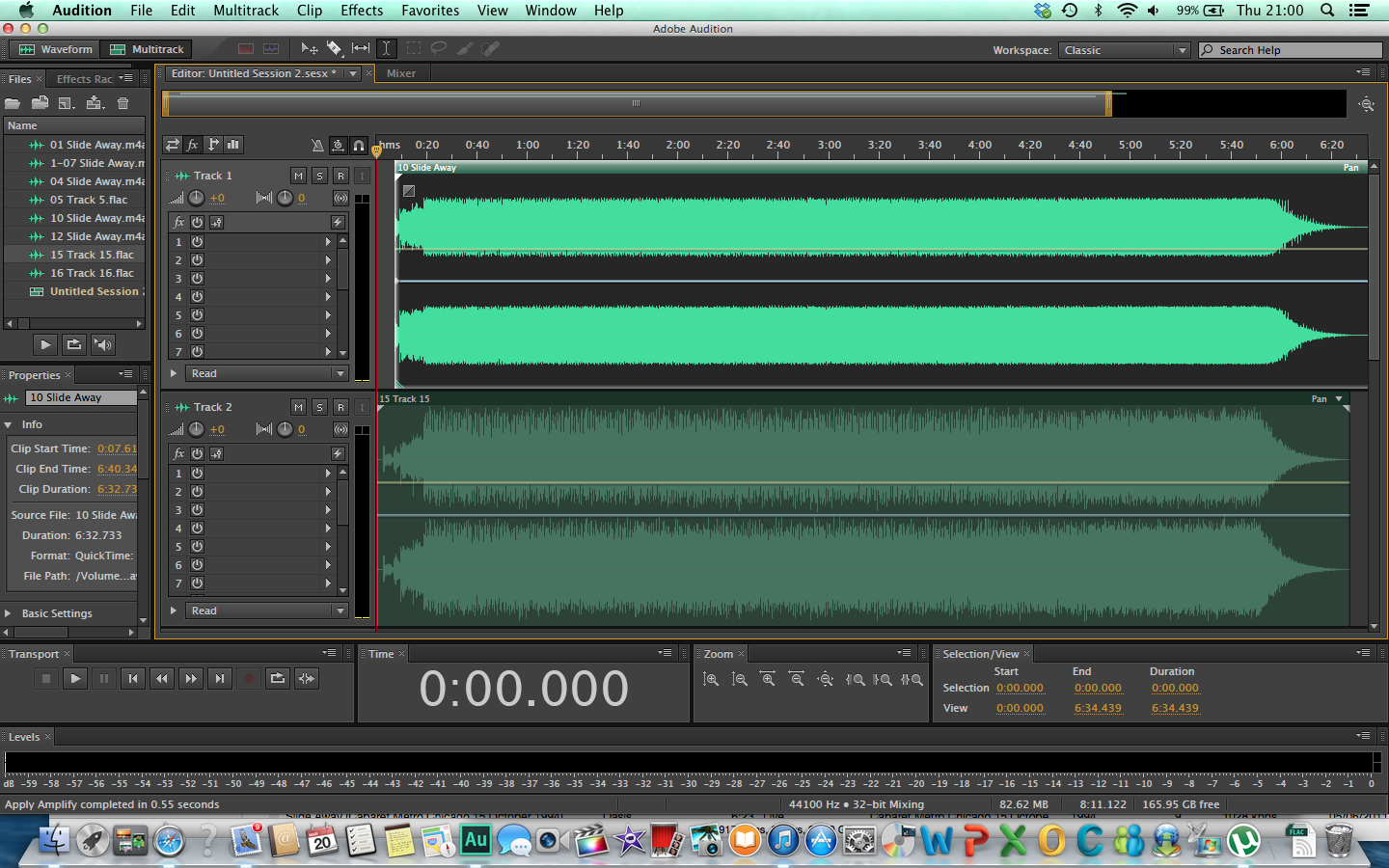Select the Move tool in the toolbar
The width and height of the screenshot is (1389, 868).
309,48
